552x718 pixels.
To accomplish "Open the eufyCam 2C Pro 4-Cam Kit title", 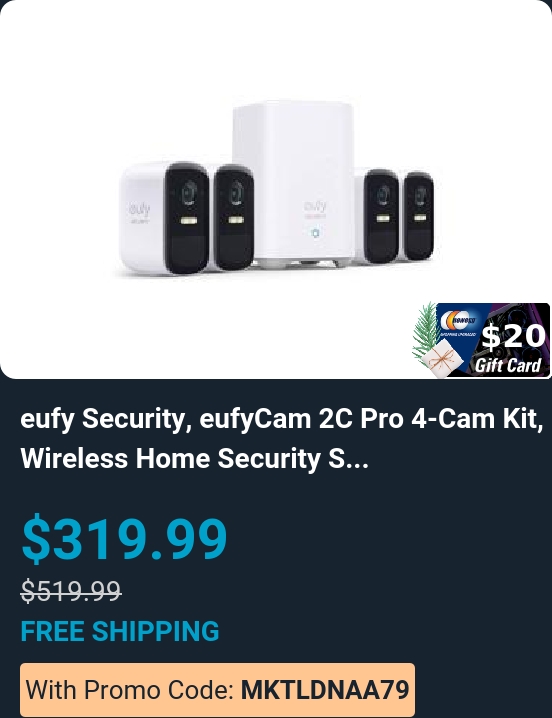I will point(282,419).
